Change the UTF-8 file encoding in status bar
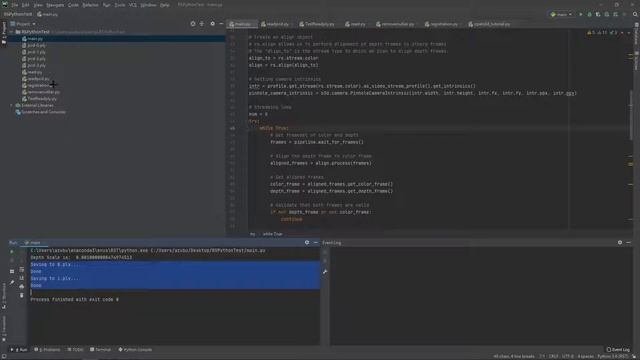Screen dimensions: 640x360 click(568, 356)
